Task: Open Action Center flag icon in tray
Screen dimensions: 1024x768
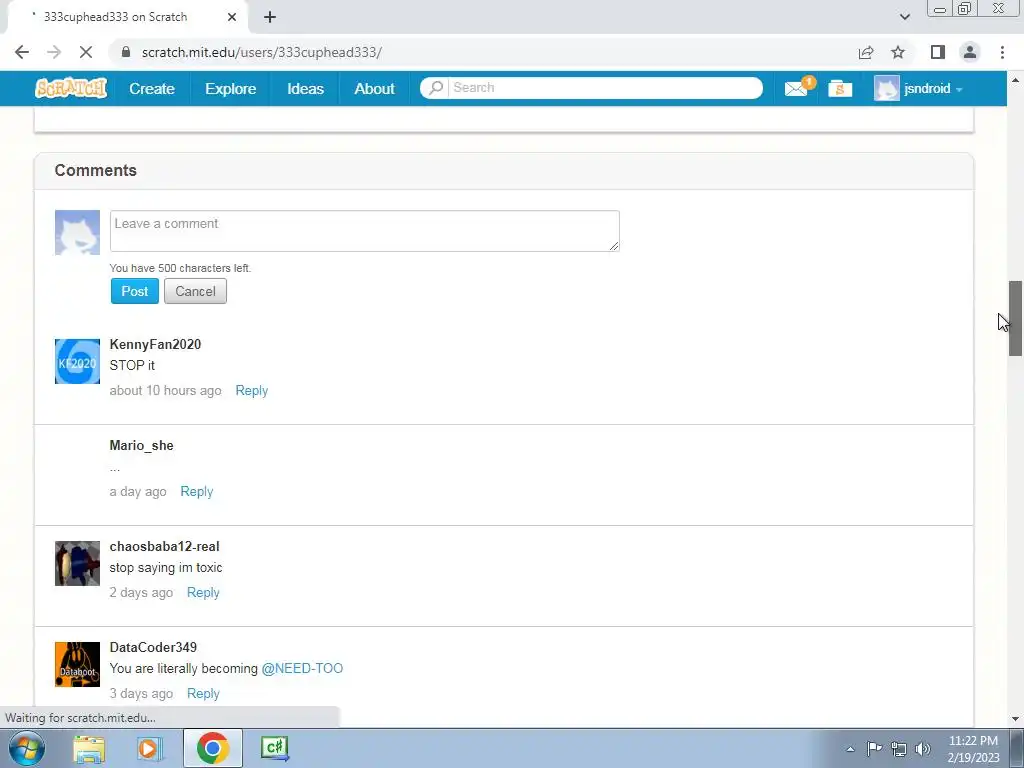Action: pos(874,748)
